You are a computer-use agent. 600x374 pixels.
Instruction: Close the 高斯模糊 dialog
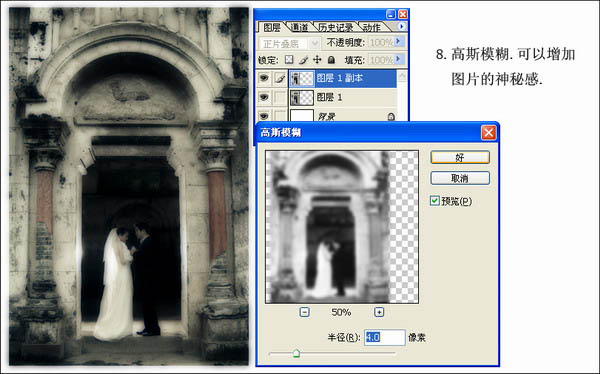click(488, 133)
